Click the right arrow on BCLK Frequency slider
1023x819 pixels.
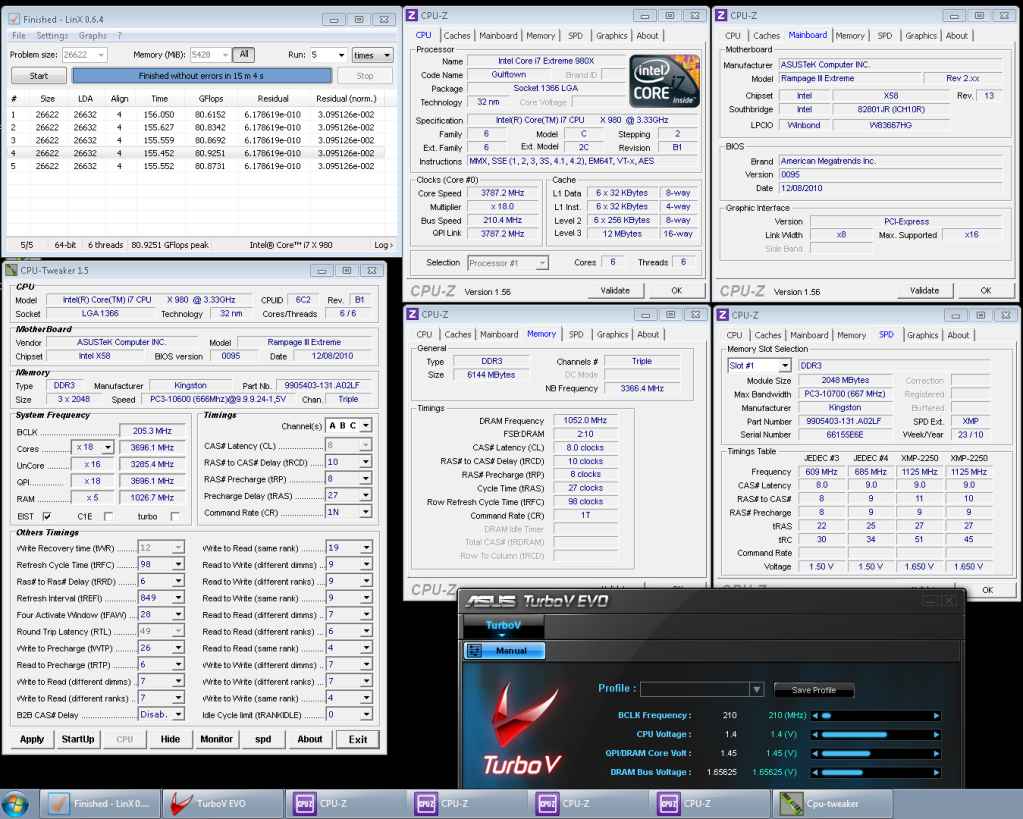(936, 716)
